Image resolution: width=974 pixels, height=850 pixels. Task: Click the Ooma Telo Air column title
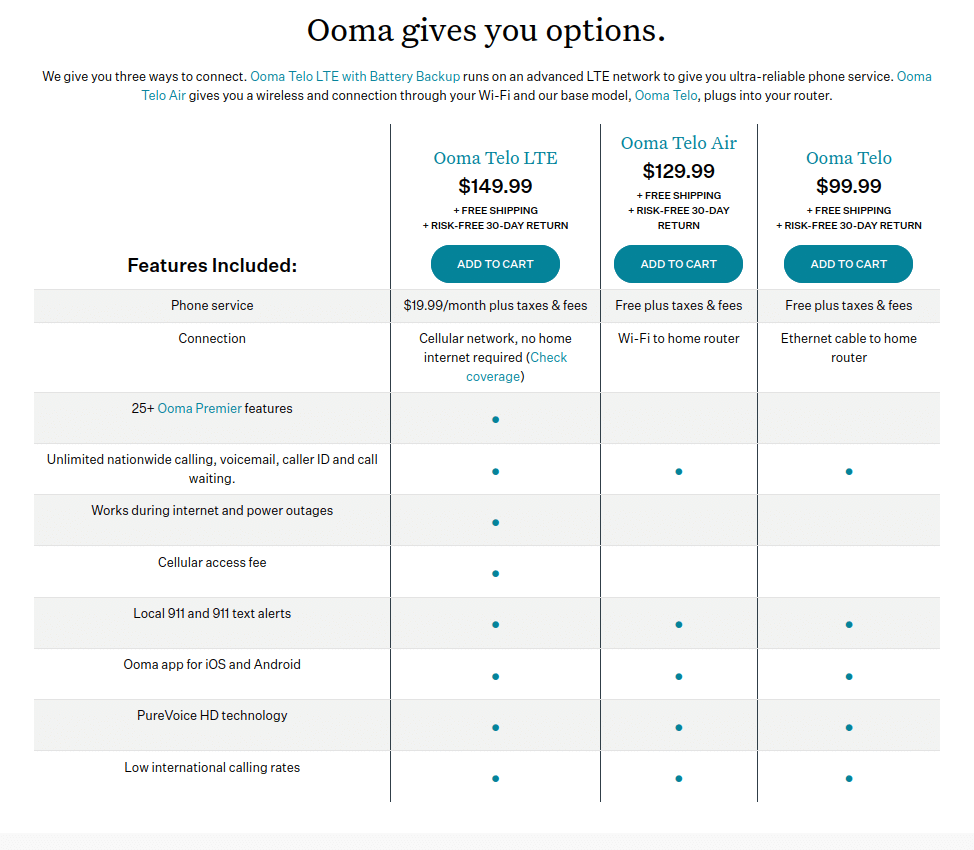pyautogui.click(x=678, y=143)
